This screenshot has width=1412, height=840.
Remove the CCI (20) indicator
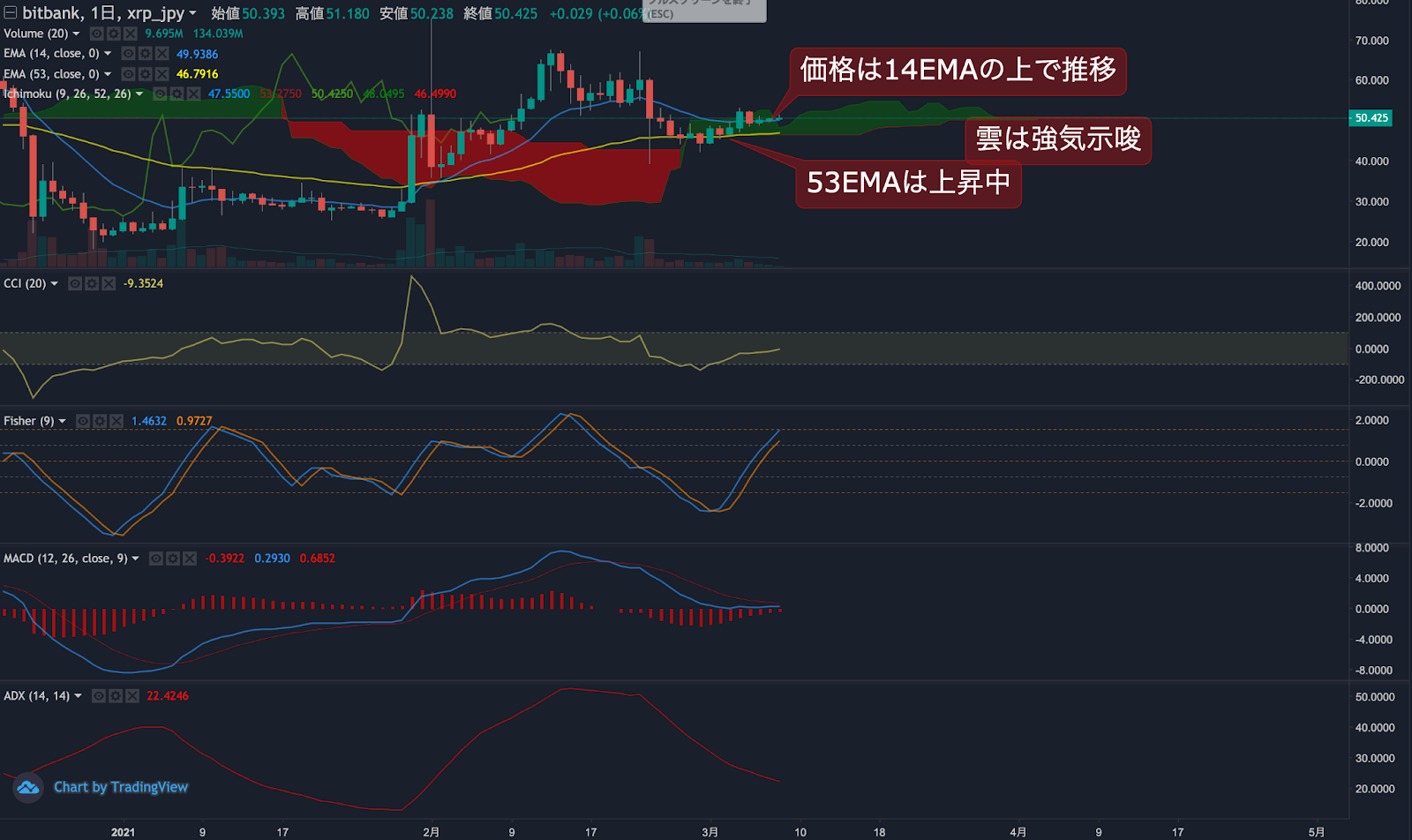[109, 283]
